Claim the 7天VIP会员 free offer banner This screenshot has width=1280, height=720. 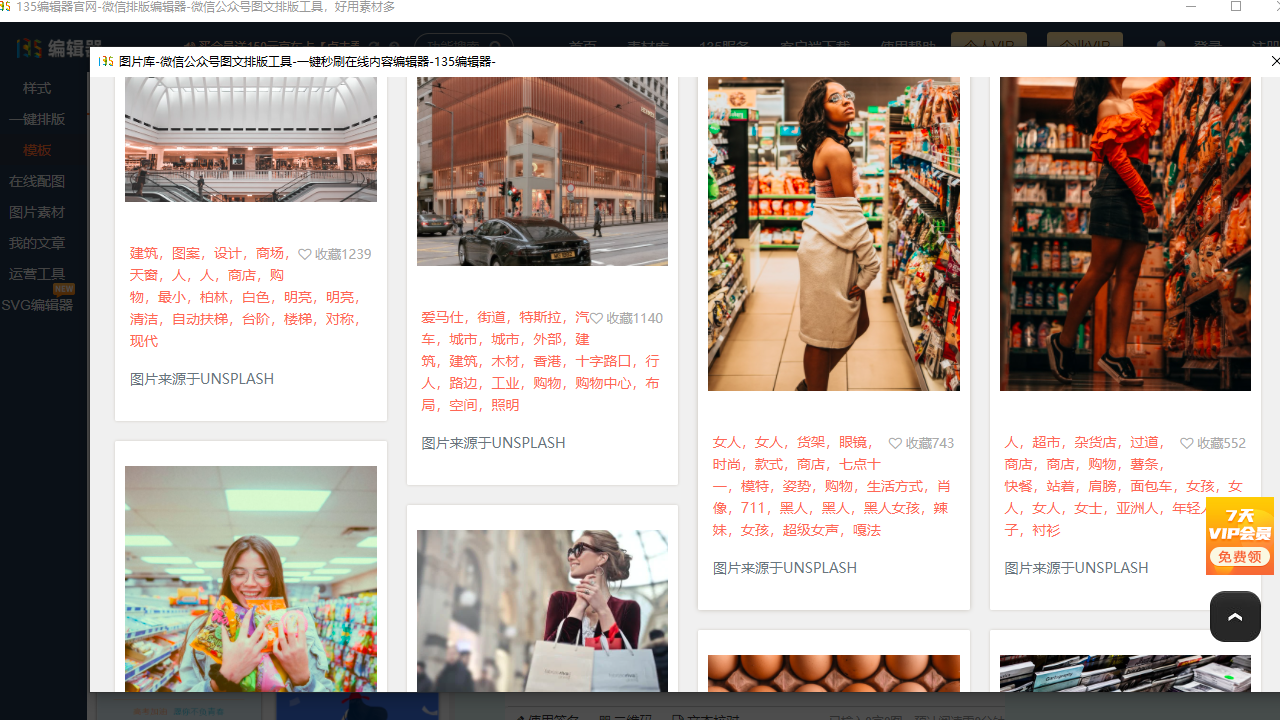[1239, 536]
